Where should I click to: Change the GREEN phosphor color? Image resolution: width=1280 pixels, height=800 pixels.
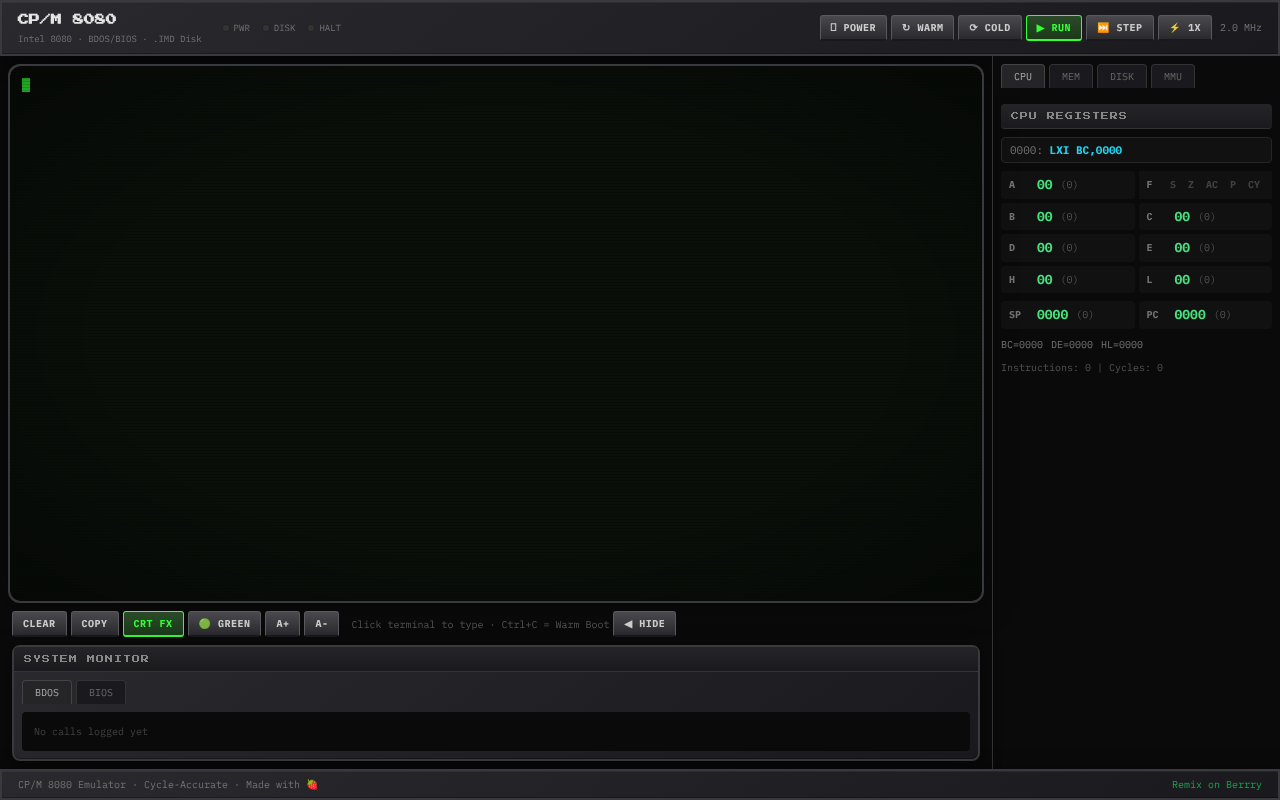tap(224, 624)
